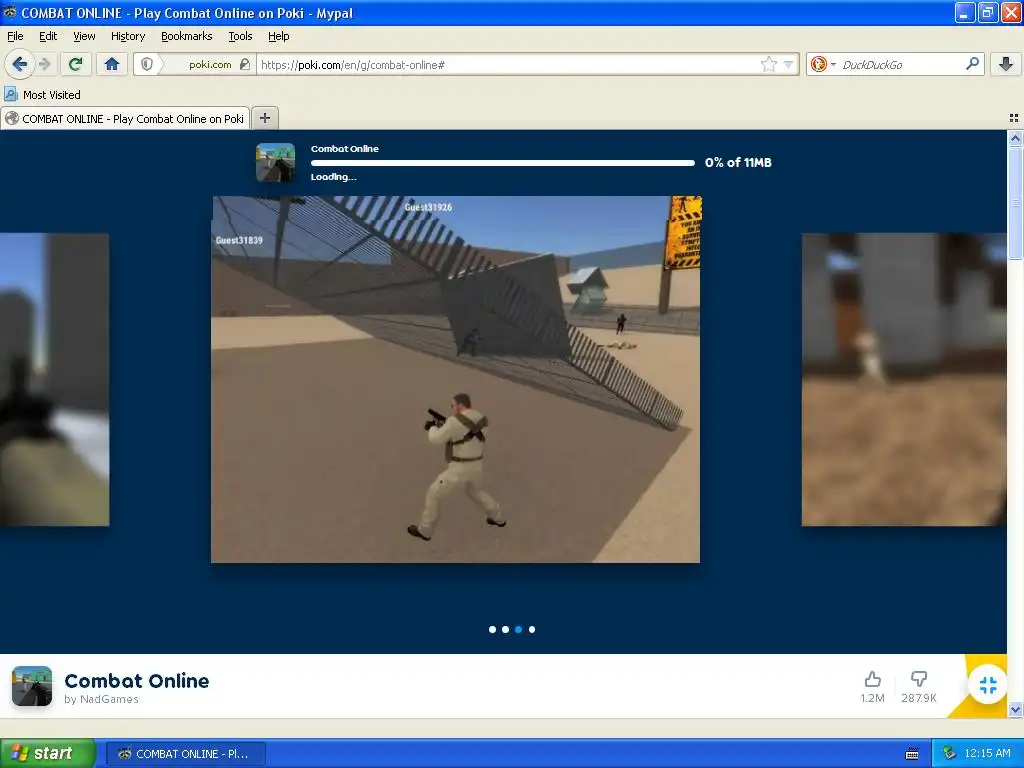
Task: Click the site identity padlock icon
Action: tap(245, 64)
